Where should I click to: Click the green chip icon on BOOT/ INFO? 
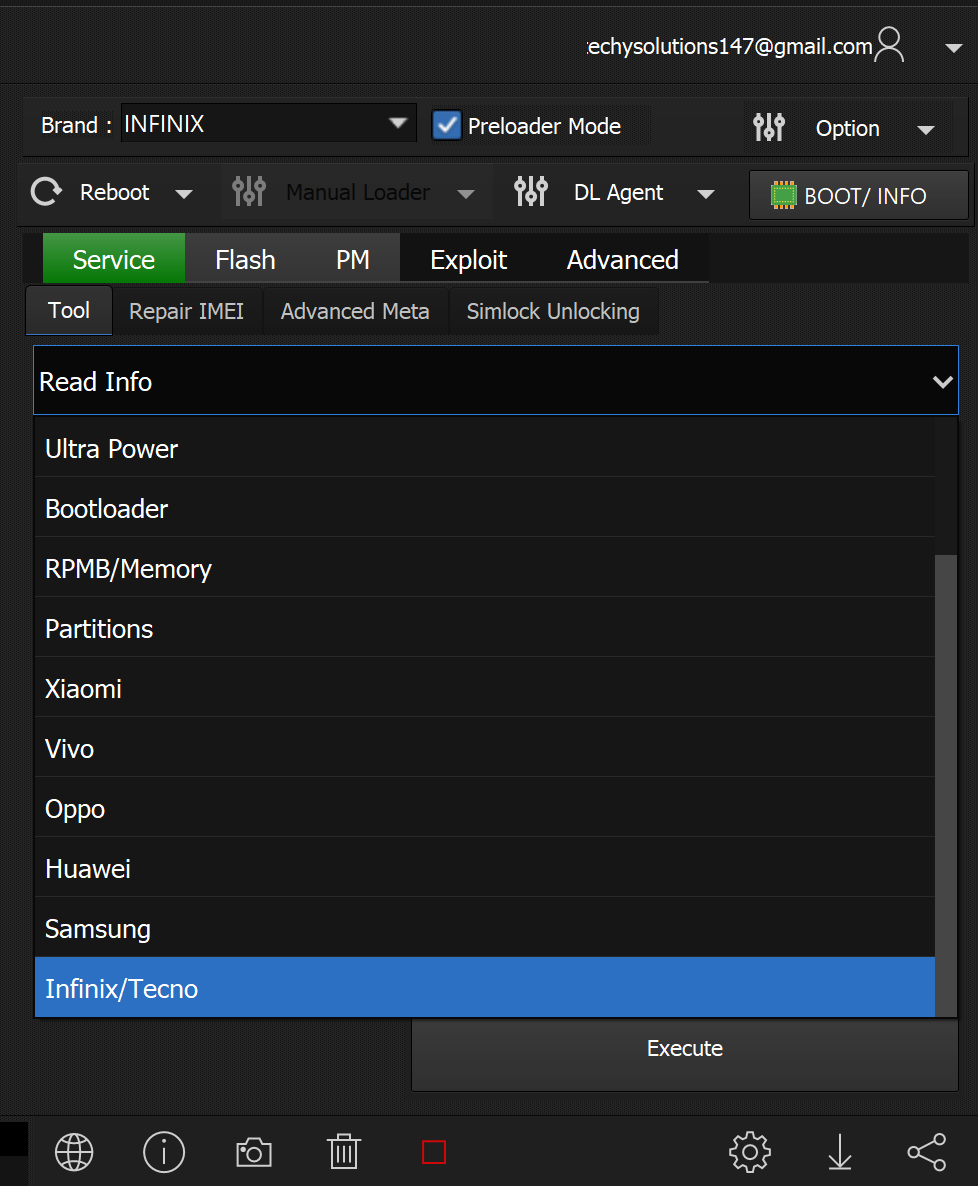(784, 195)
